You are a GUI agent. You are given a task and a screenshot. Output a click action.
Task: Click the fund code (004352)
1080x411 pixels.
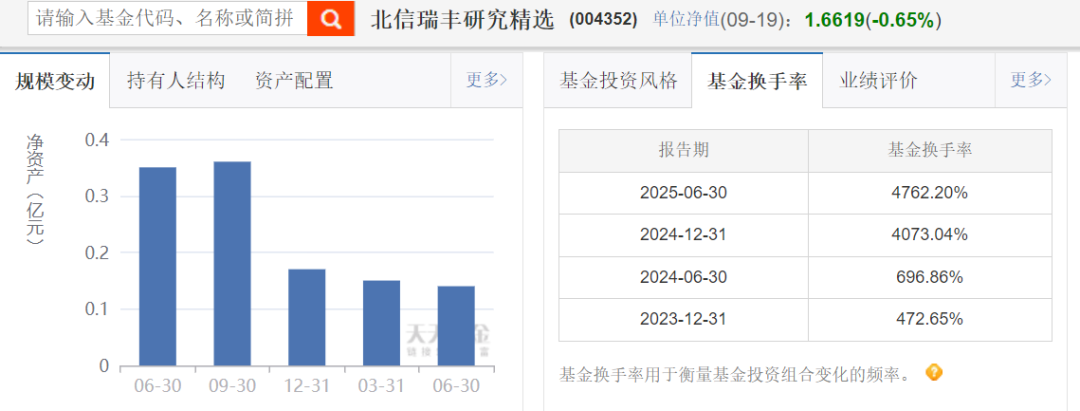pos(603,20)
